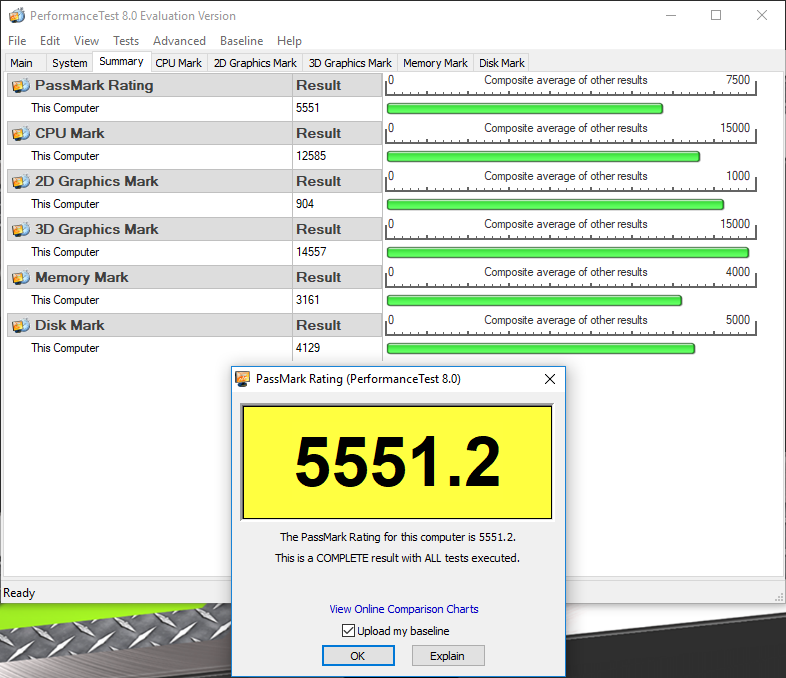
Task: Click the Memory Mark green result bar
Action: pyautogui.click(x=534, y=301)
